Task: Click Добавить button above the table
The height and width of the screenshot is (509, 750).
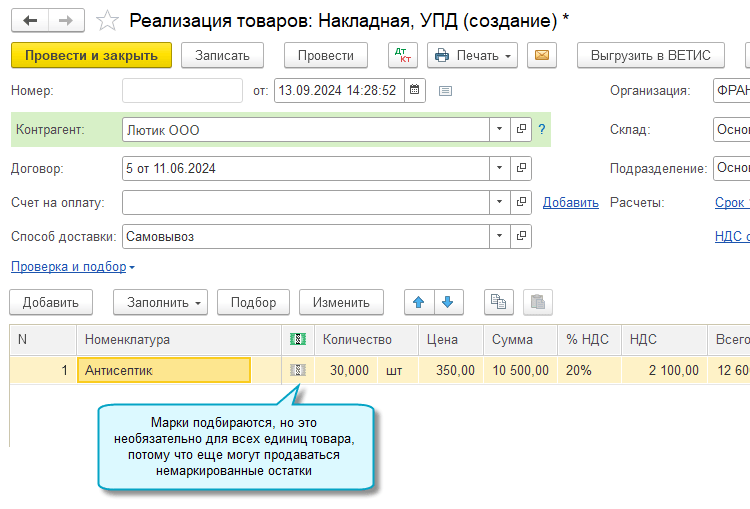Action: [51, 302]
